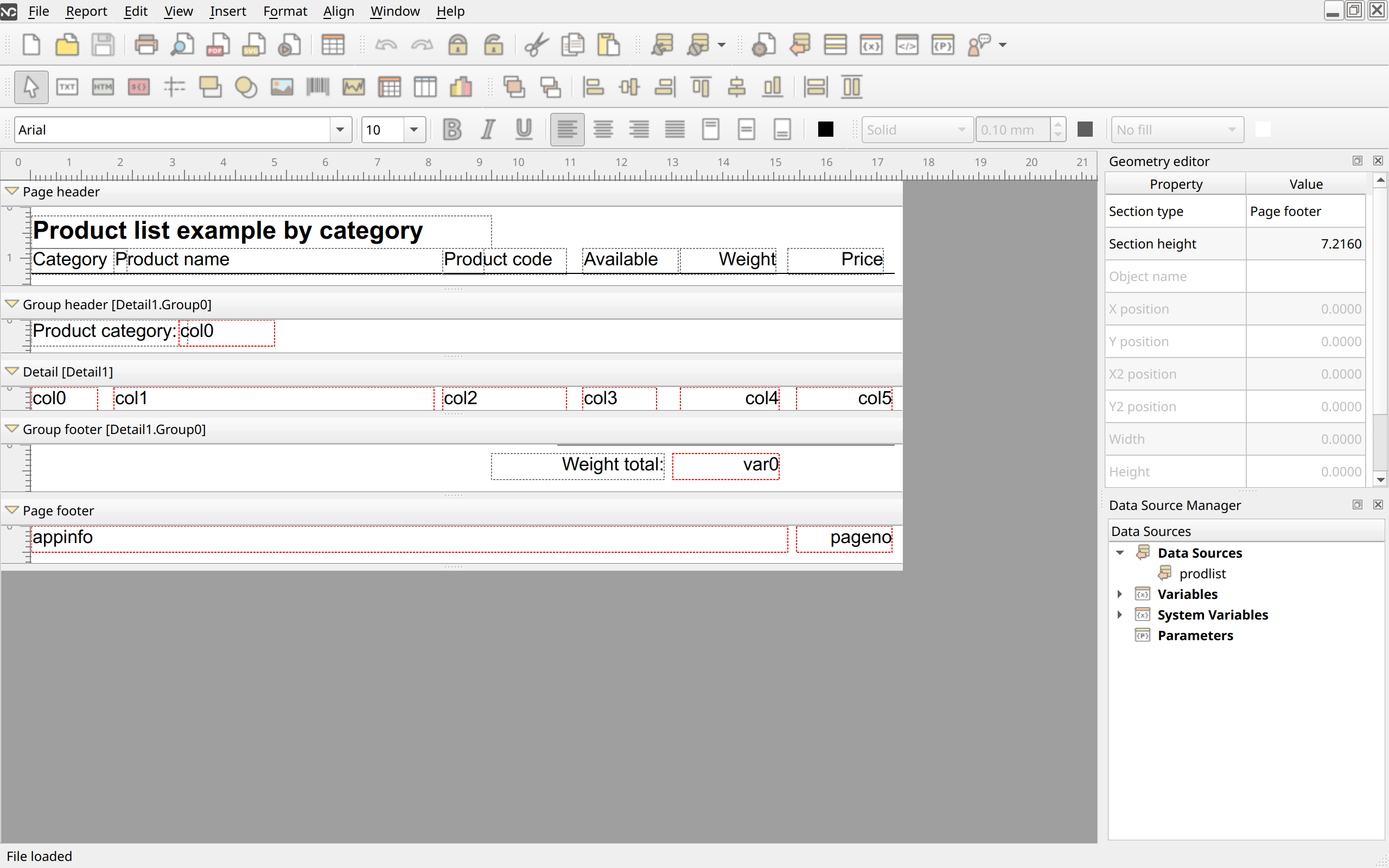The image size is (1389, 868).
Task: Select the ellipse shape tool
Action: [x=246, y=87]
